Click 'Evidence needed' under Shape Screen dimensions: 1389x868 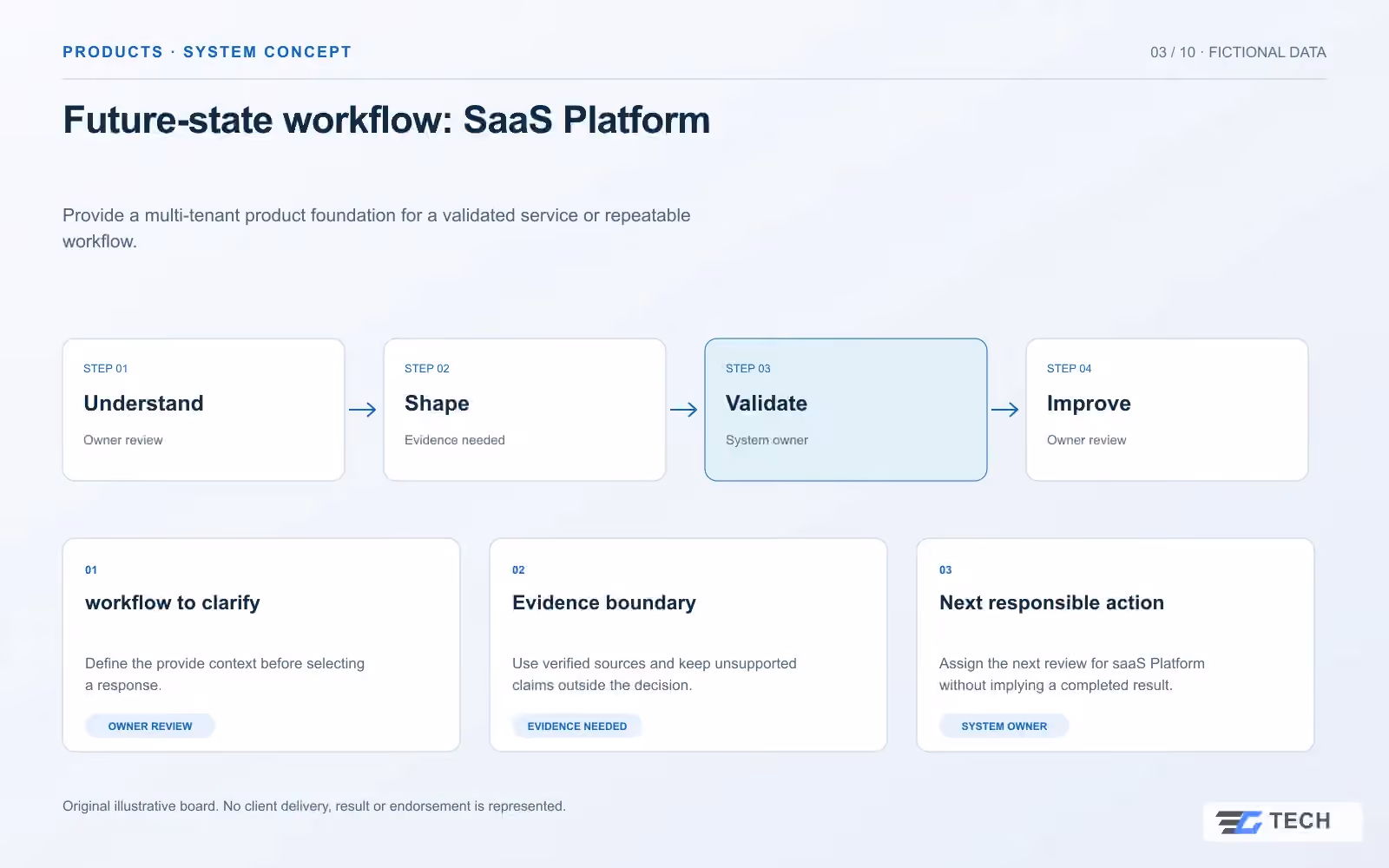(x=455, y=440)
